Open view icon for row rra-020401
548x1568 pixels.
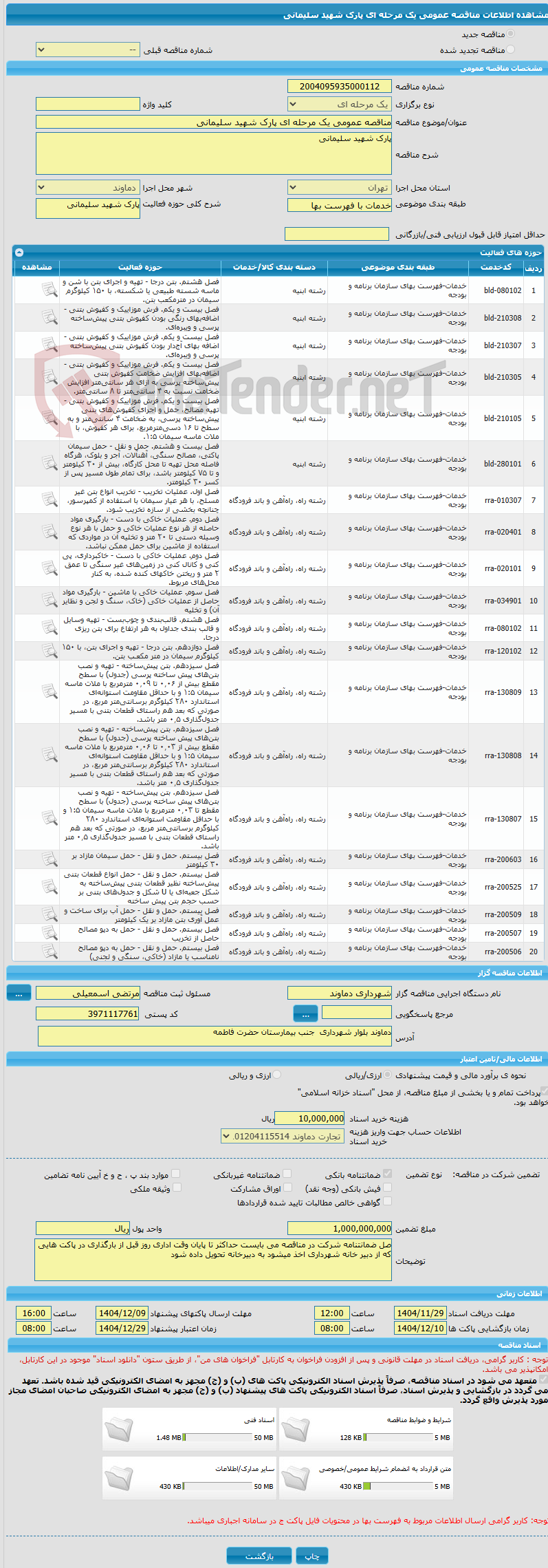point(50,532)
